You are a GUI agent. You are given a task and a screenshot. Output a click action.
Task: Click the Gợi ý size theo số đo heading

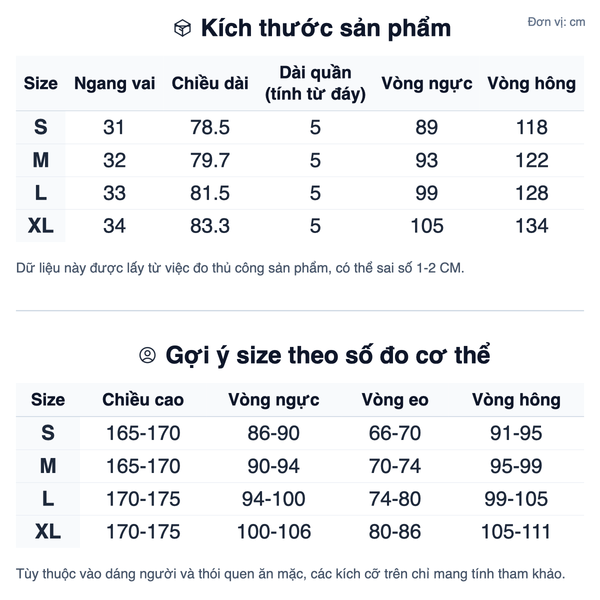tap(328, 355)
